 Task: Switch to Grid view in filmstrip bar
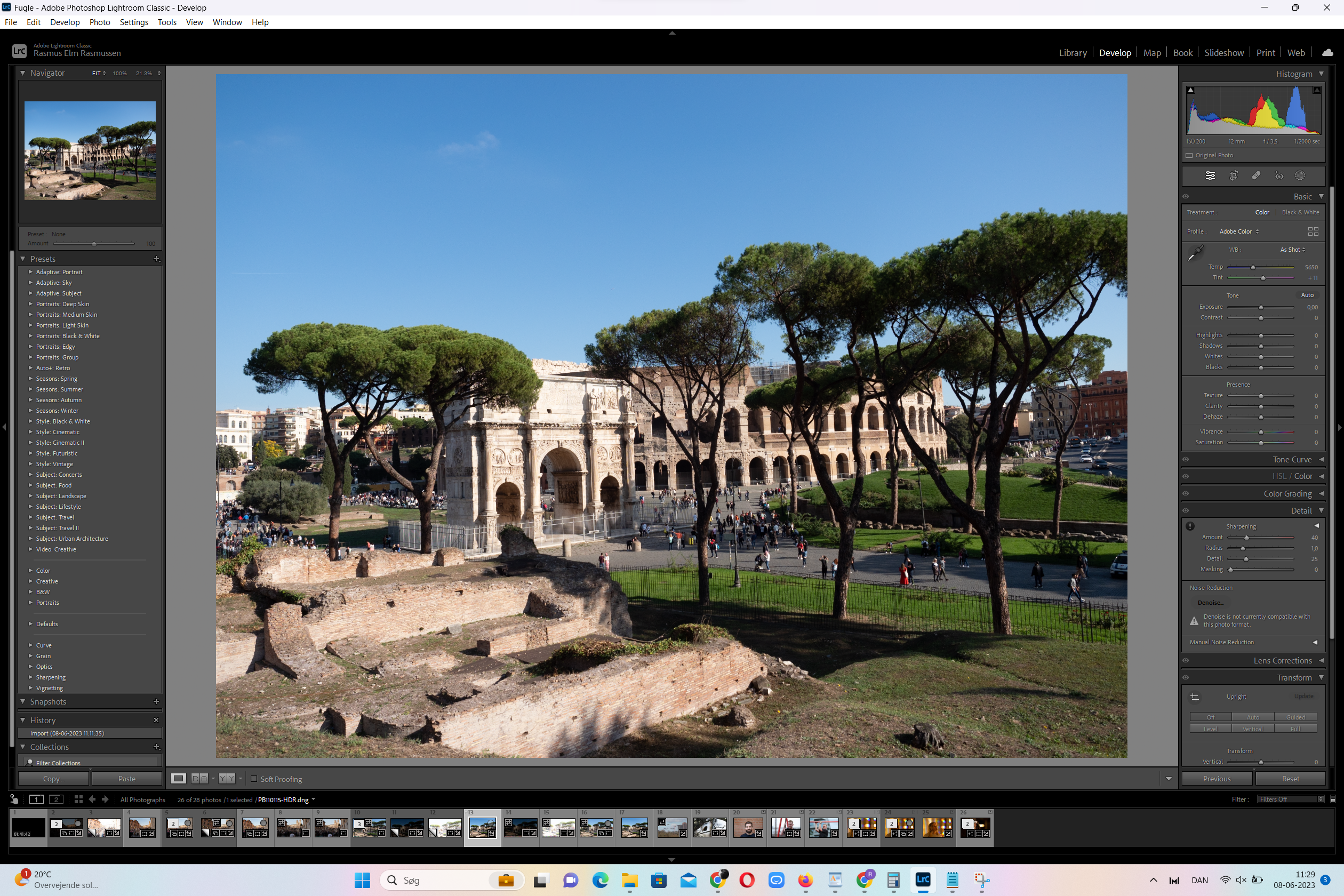pos(78,799)
